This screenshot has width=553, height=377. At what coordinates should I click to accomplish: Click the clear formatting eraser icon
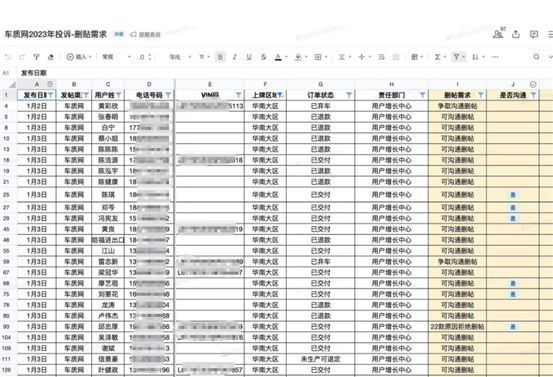[51, 57]
